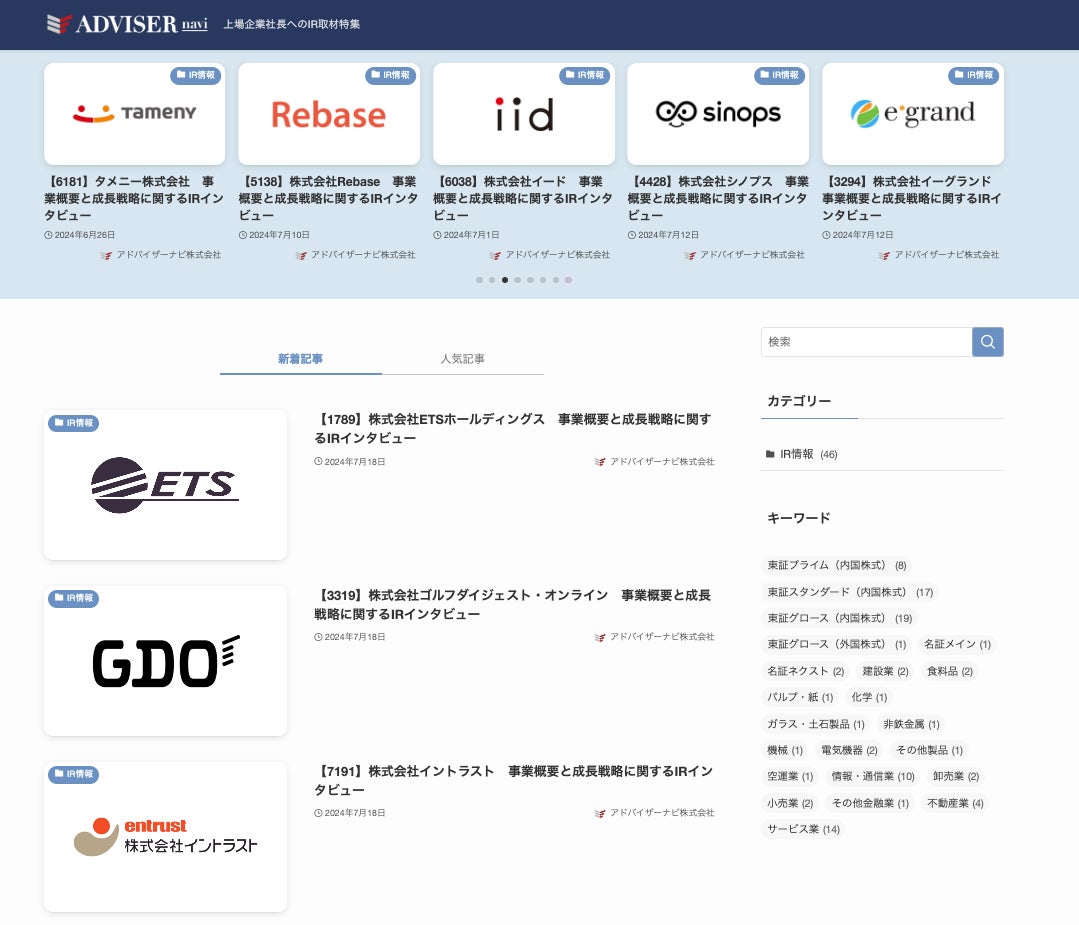Click IR情報 tag on GDO article
The image size is (1079, 925).
[x=74, y=599]
